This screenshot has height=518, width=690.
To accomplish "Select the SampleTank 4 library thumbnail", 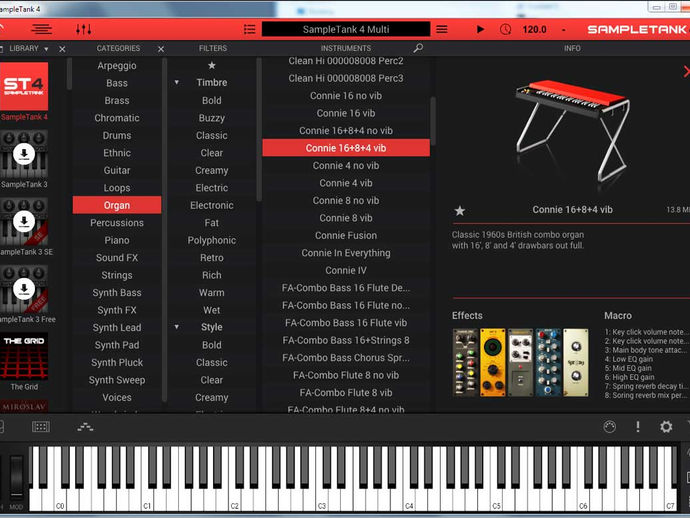I will point(24,86).
